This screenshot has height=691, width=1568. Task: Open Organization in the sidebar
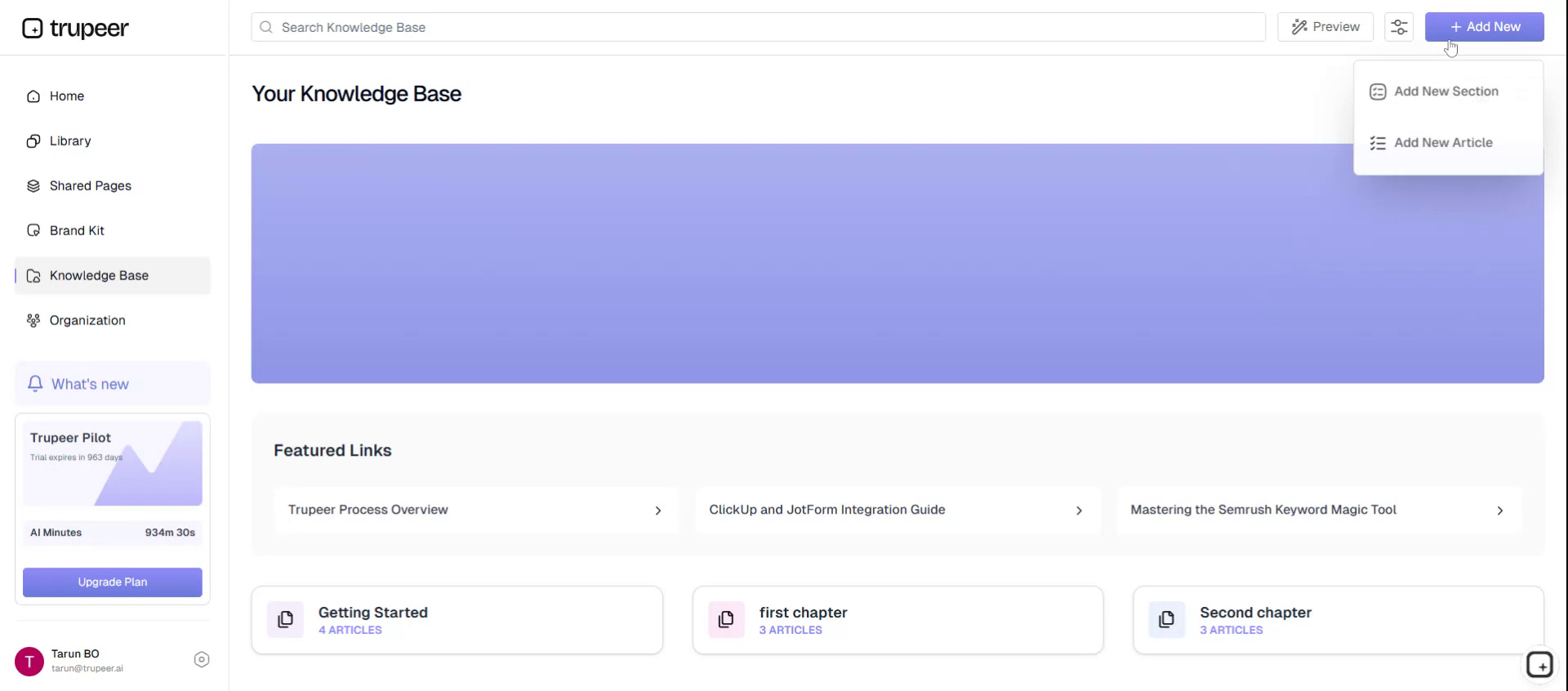tap(113, 321)
